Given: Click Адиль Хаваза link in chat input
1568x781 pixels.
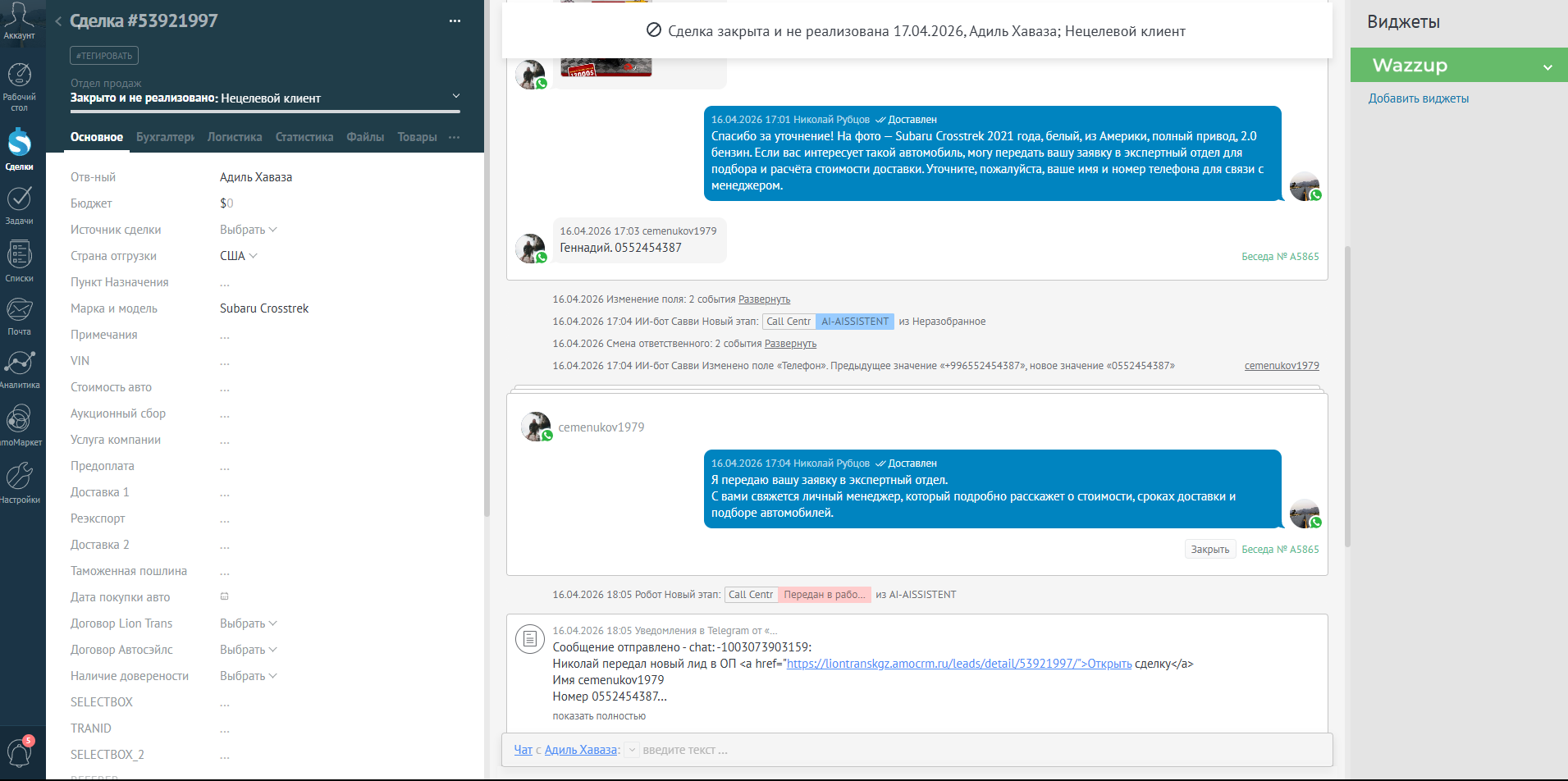Looking at the screenshot, I should [x=581, y=750].
